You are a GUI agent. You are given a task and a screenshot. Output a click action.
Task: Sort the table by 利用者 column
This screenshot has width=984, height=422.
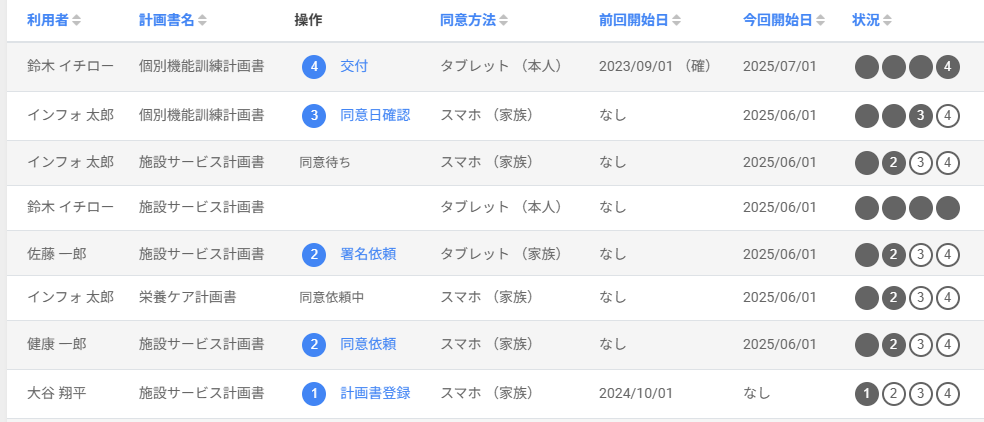54,20
